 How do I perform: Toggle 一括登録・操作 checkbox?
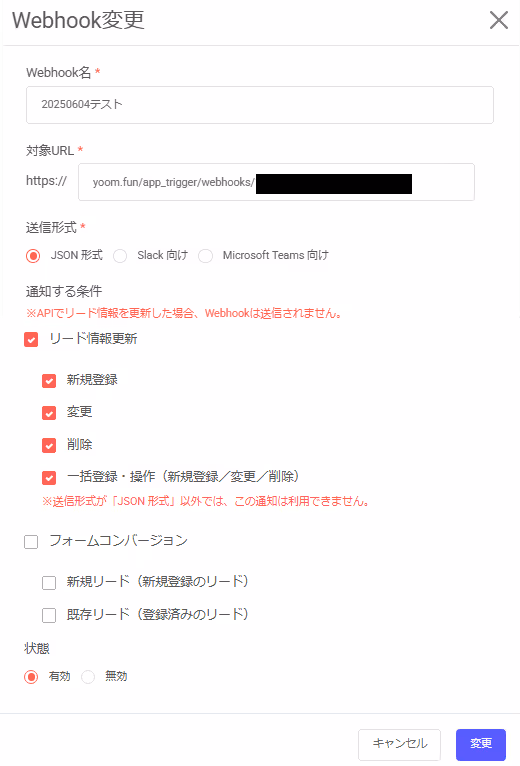pos(49,478)
